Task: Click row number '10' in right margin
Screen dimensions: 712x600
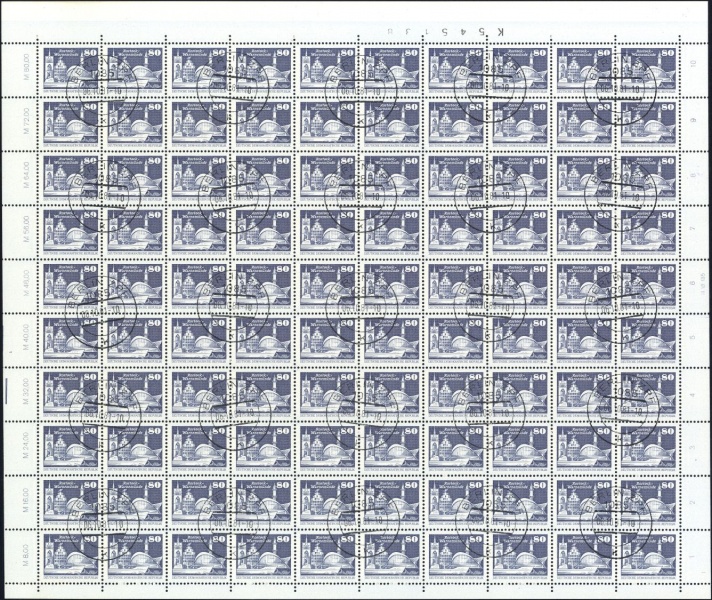Action: (x=692, y=63)
